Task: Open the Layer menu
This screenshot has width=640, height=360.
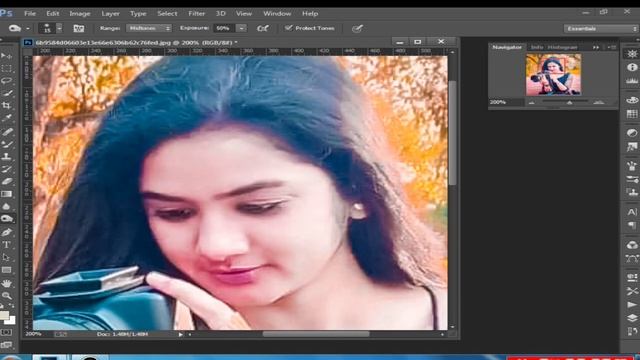Action: click(110, 13)
